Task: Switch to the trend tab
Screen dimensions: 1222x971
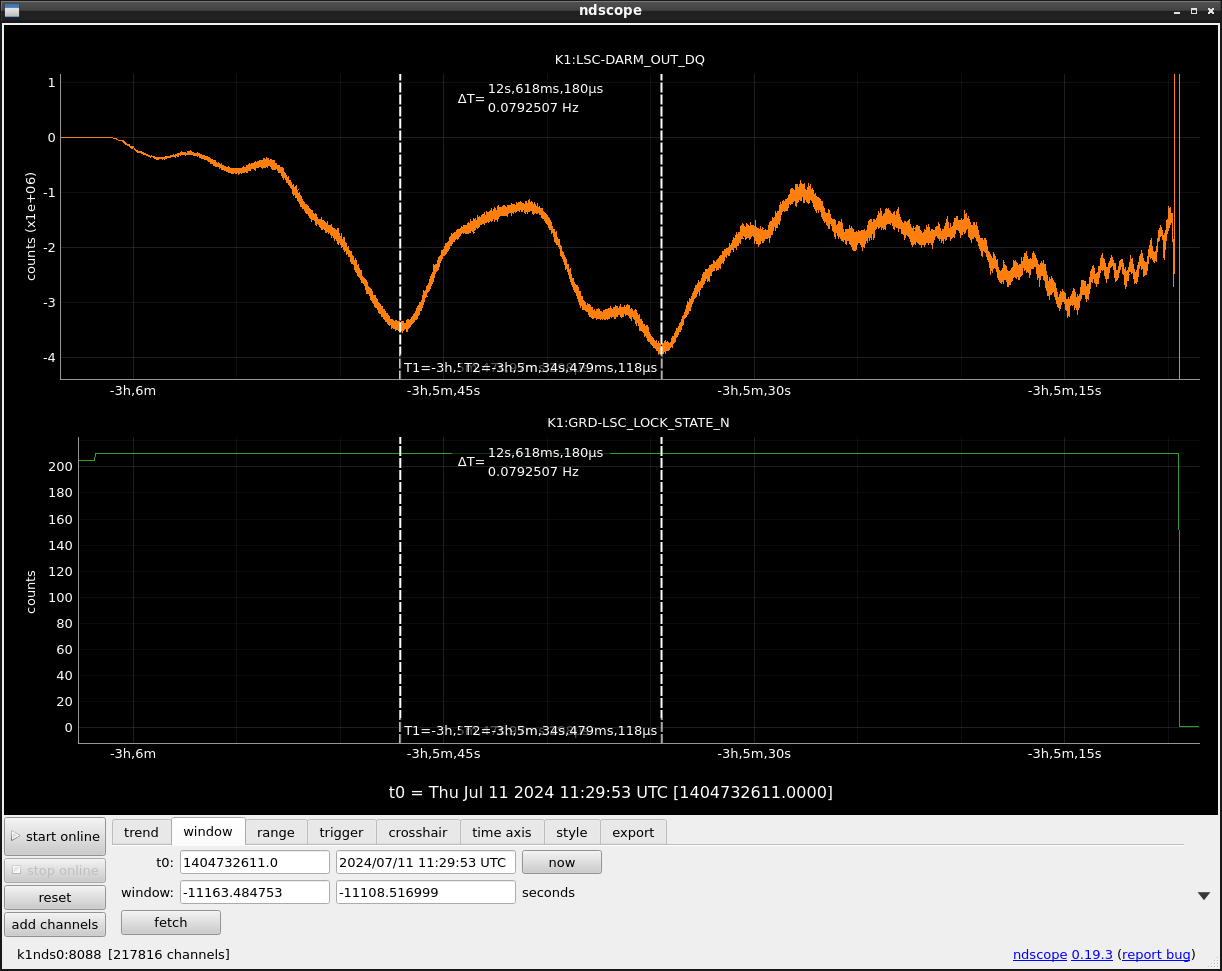Action: point(141,832)
